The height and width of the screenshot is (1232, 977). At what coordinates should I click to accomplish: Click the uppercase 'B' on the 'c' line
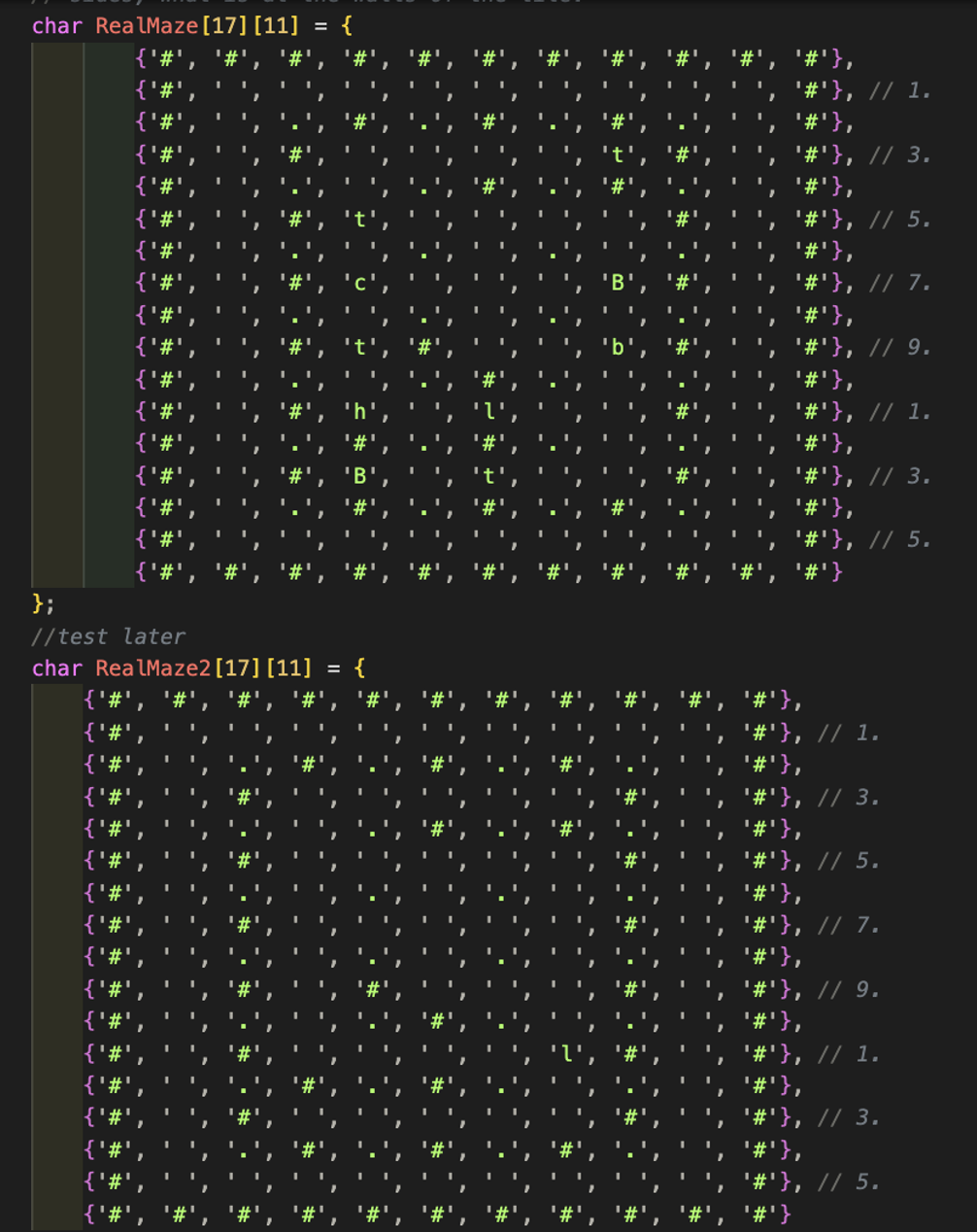point(618,284)
